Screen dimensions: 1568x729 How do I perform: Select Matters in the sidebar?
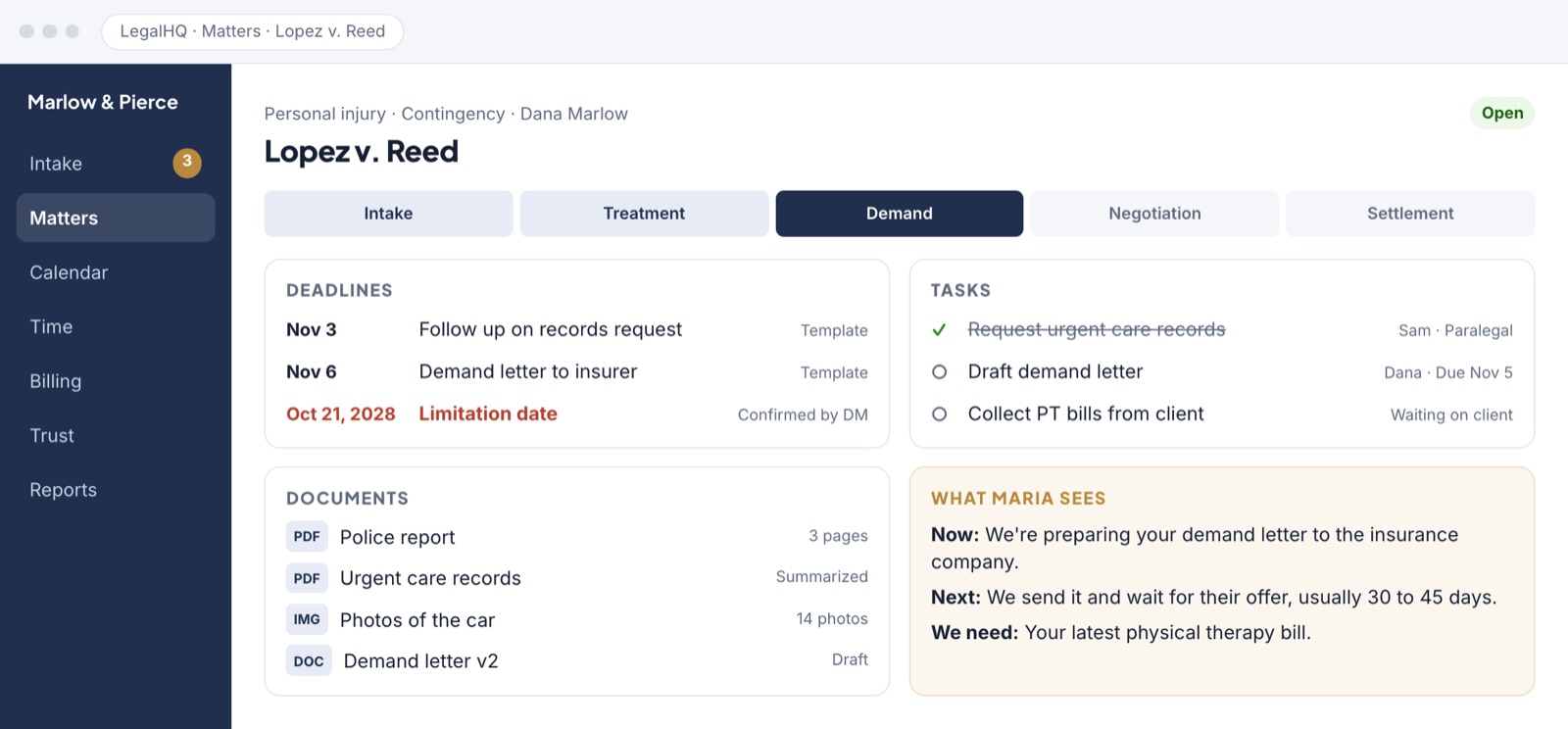pos(116,218)
